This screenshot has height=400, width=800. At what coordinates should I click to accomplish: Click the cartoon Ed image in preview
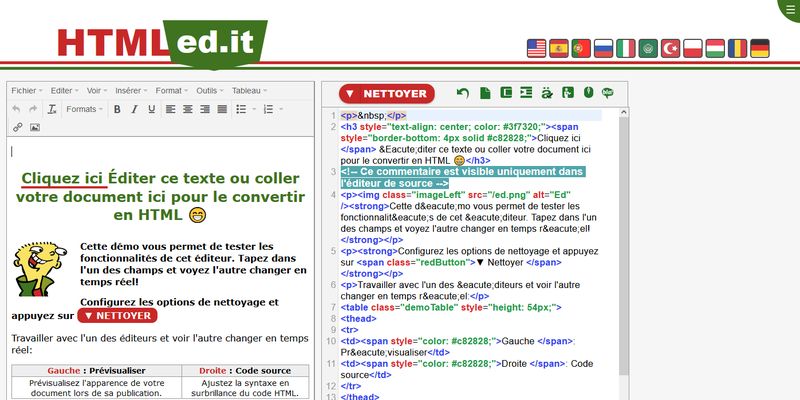[x=41, y=269]
